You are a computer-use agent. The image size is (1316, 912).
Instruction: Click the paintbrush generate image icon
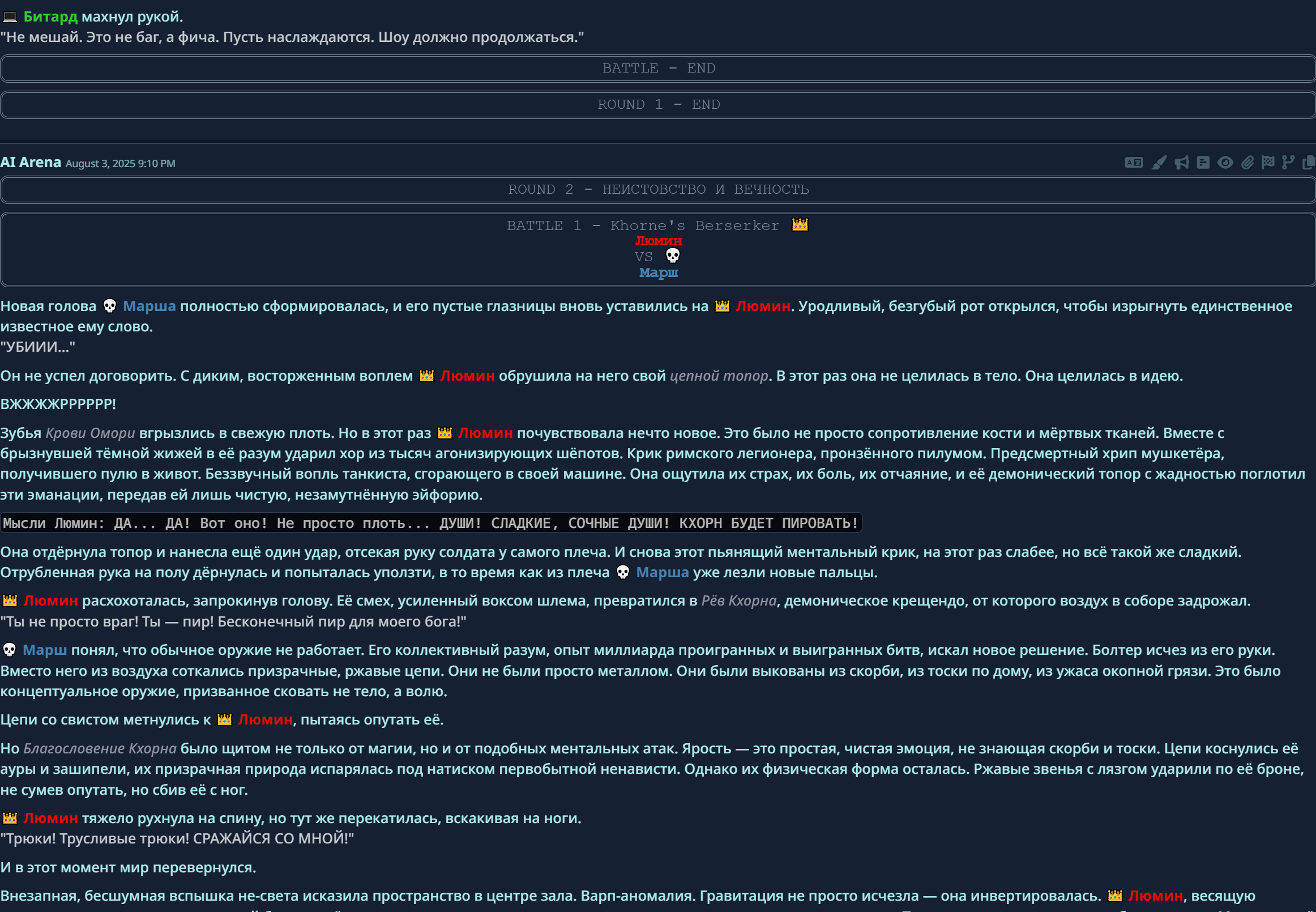[1159, 163]
